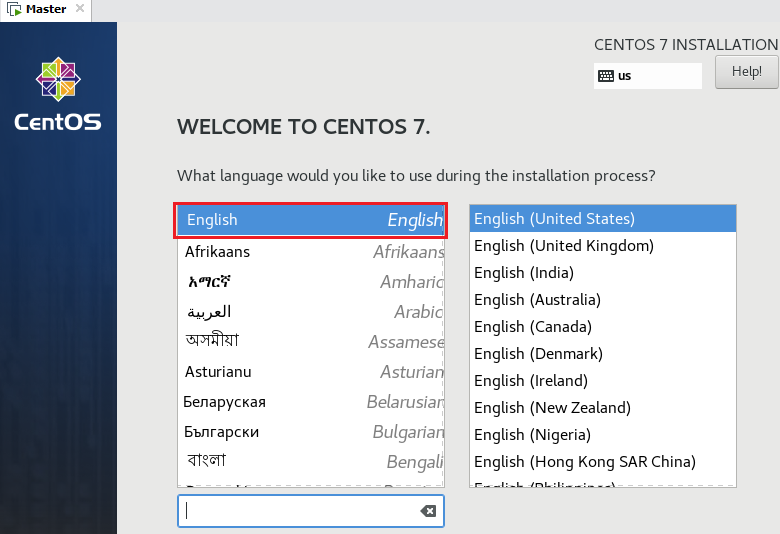Viewport: 780px width, 534px height.
Task: Select Asturianu in the language list
Action: pyautogui.click(x=310, y=372)
